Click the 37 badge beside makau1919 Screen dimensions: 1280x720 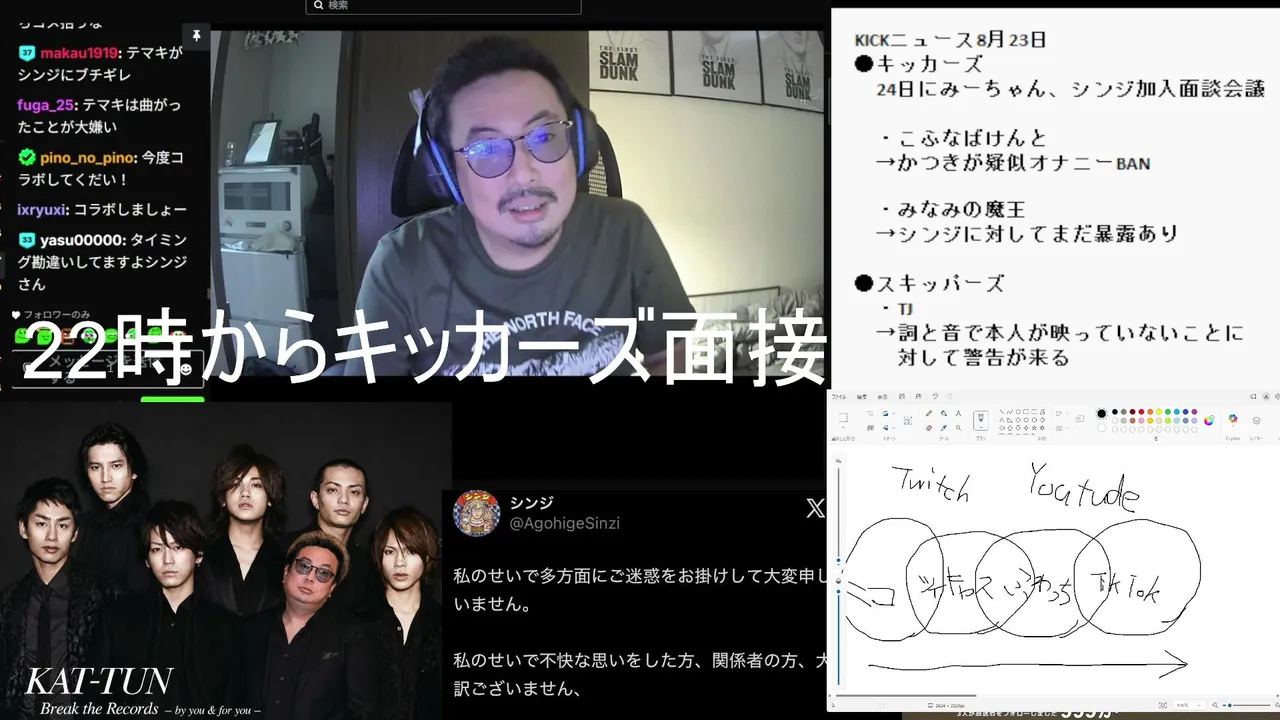coord(27,52)
